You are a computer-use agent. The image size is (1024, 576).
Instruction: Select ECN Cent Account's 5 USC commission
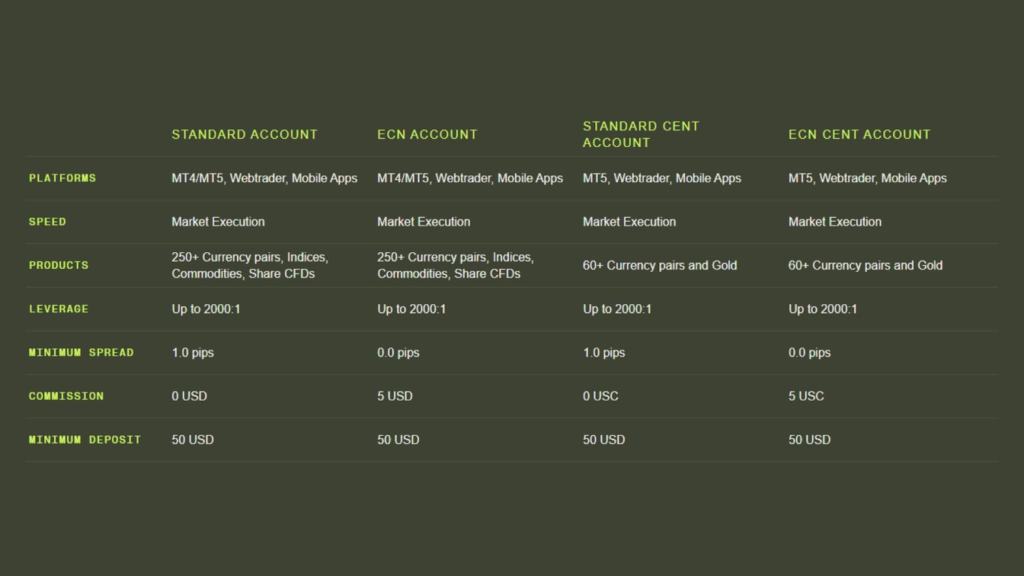click(806, 396)
